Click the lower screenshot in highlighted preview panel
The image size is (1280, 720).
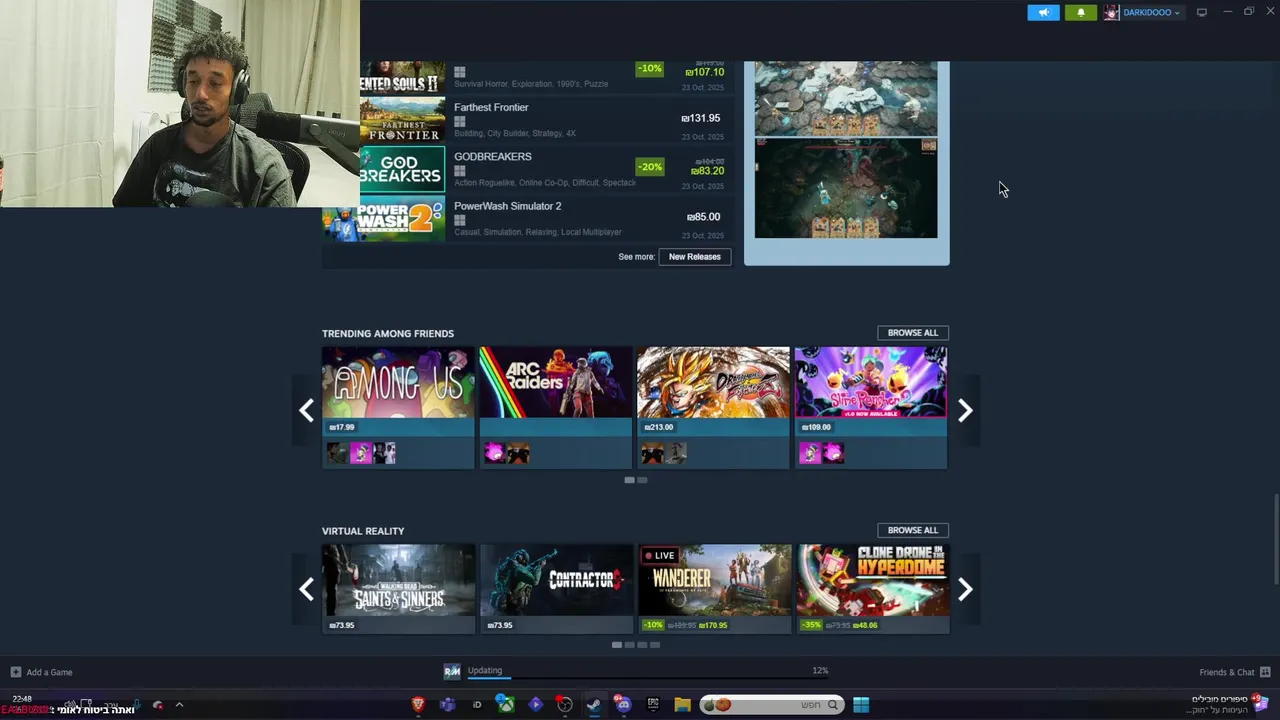pos(846,189)
